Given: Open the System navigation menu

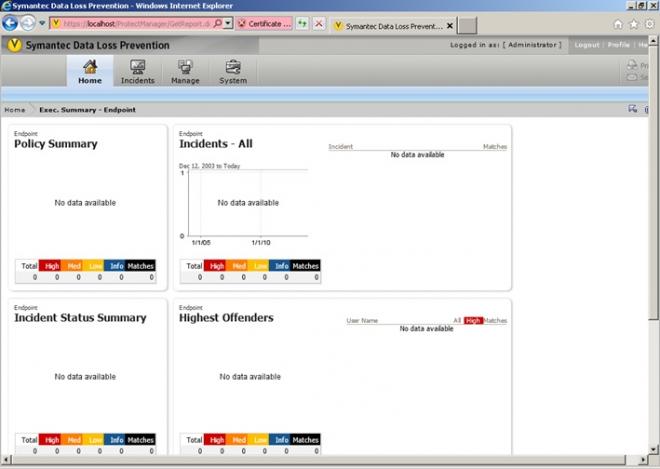Looking at the screenshot, I should point(233,71).
